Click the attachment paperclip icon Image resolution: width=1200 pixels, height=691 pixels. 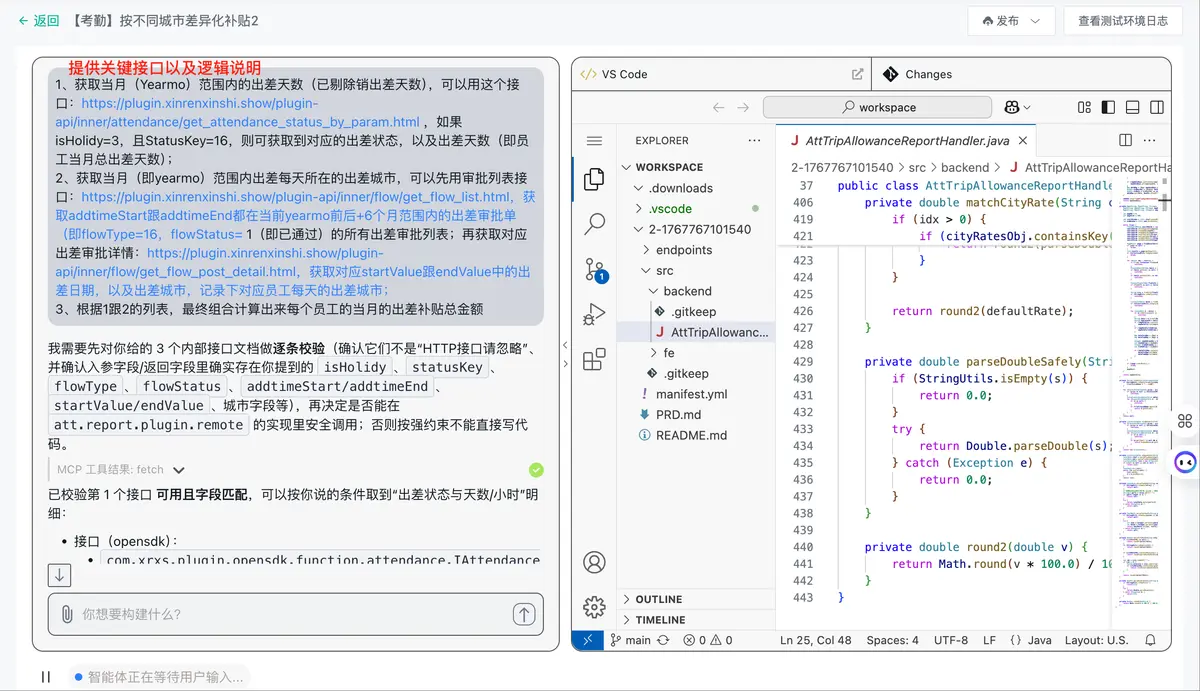tap(67, 614)
